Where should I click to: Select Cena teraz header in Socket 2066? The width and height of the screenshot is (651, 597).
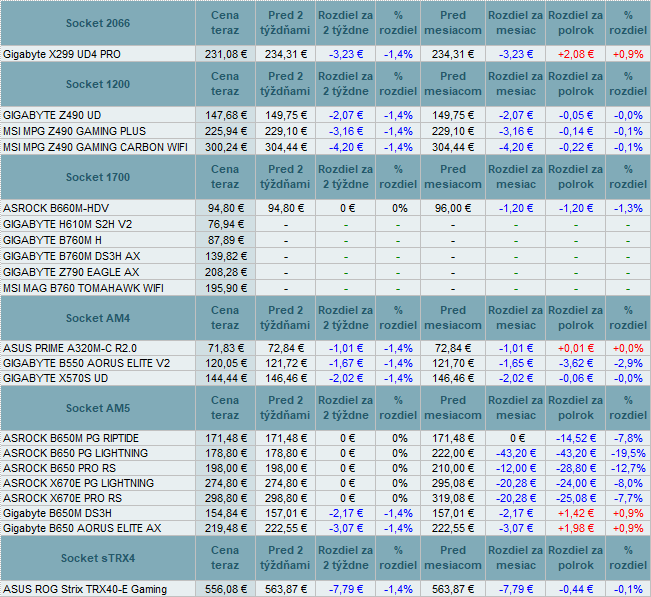(225, 23)
